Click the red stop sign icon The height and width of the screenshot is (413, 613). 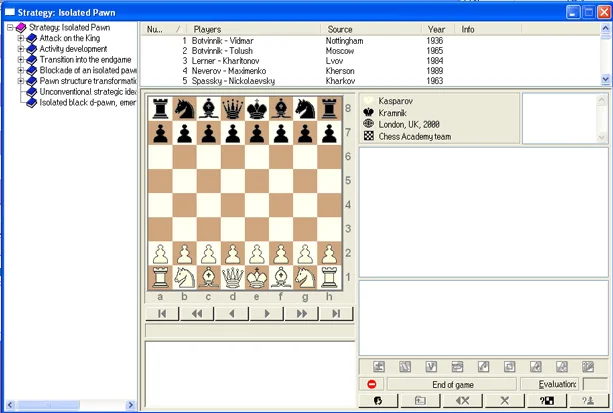point(371,384)
